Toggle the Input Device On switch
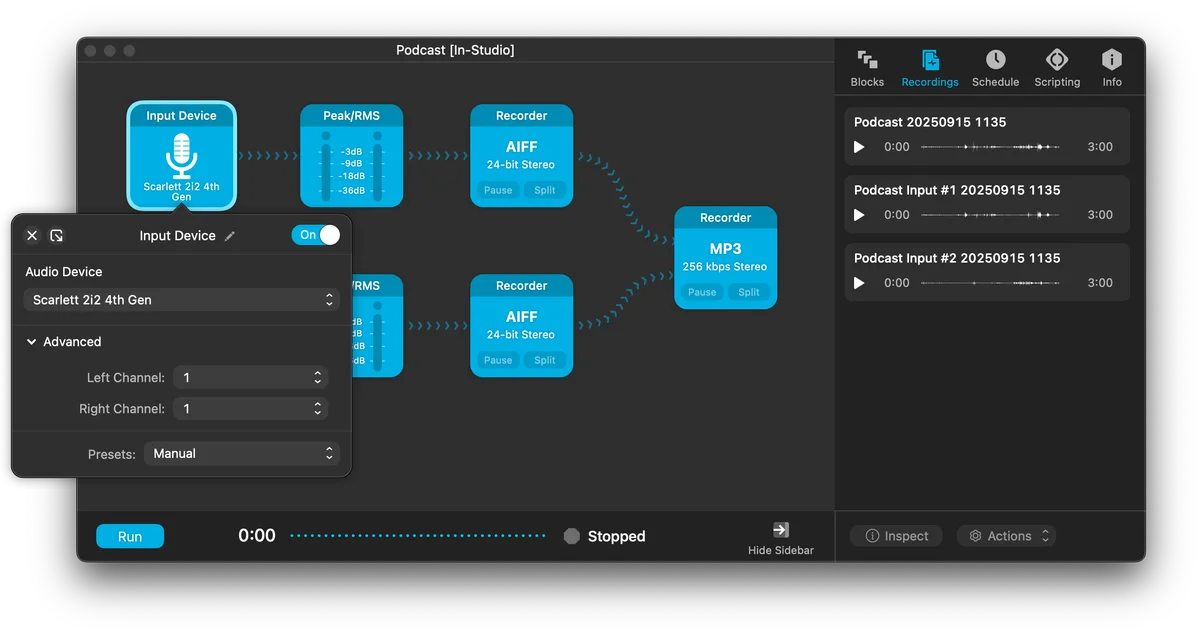Screen dimensions: 1200x634 316,235
